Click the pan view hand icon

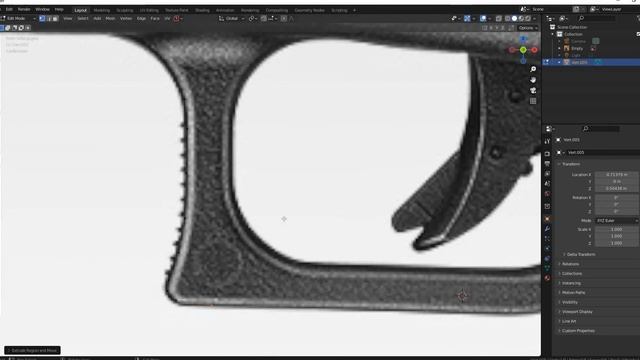(x=533, y=80)
